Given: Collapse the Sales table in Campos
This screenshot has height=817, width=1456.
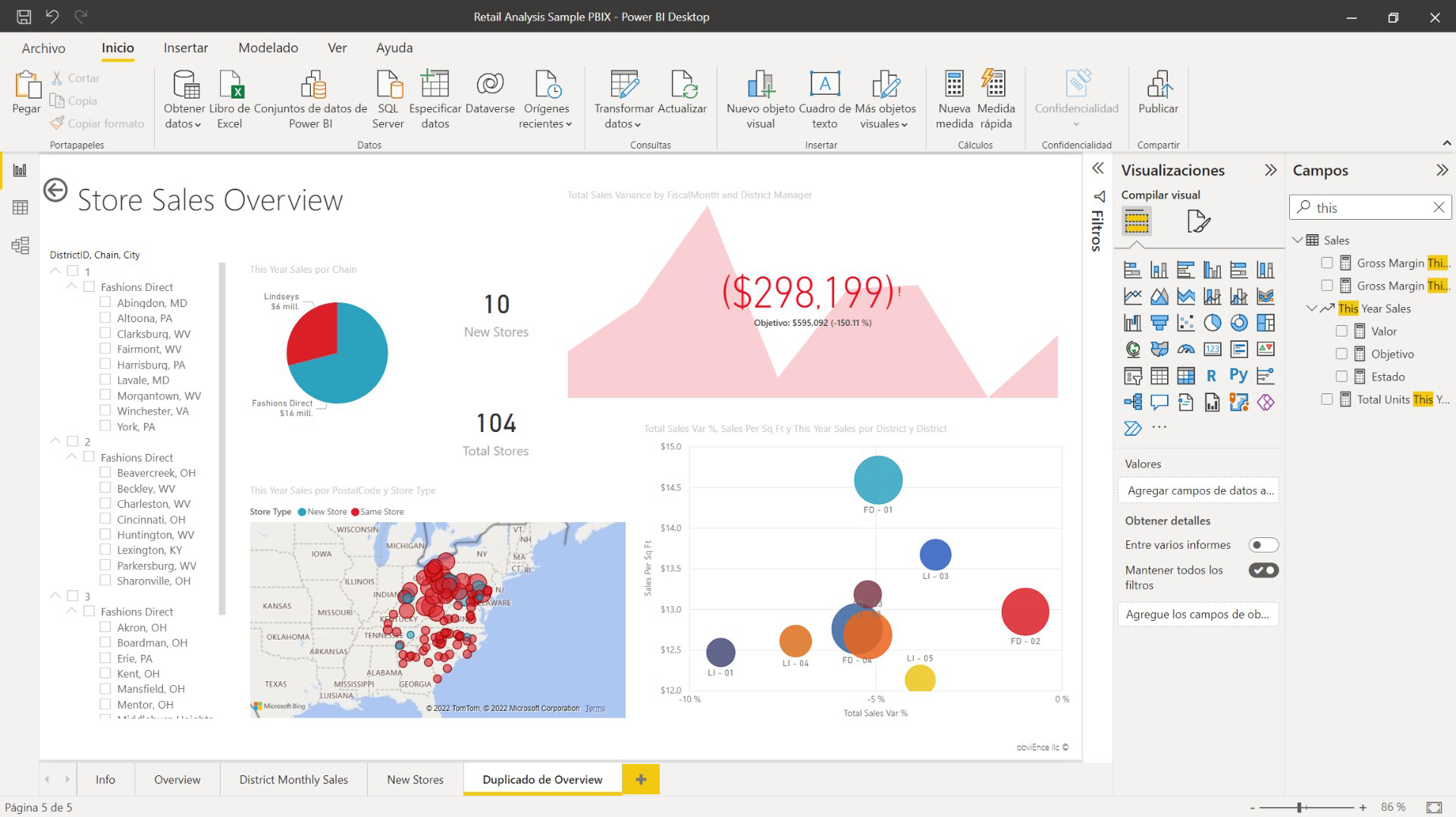Looking at the screenshot, I should point(1298,240).
